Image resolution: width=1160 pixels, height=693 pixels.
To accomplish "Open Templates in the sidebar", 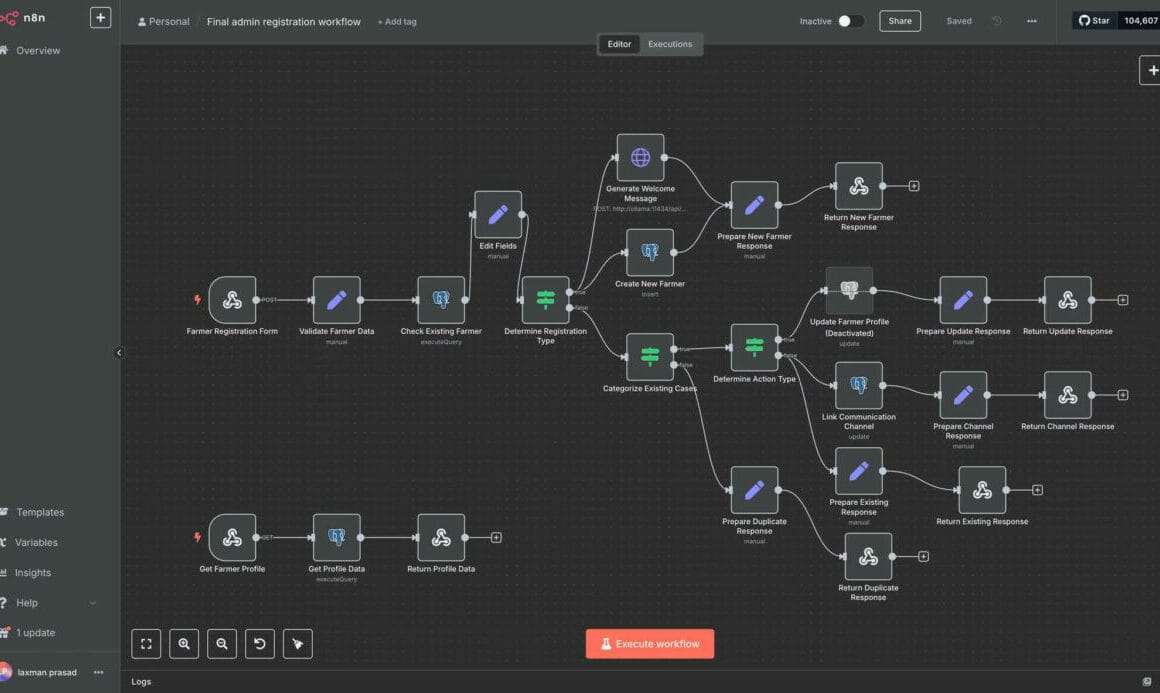I will click(40, 512).
